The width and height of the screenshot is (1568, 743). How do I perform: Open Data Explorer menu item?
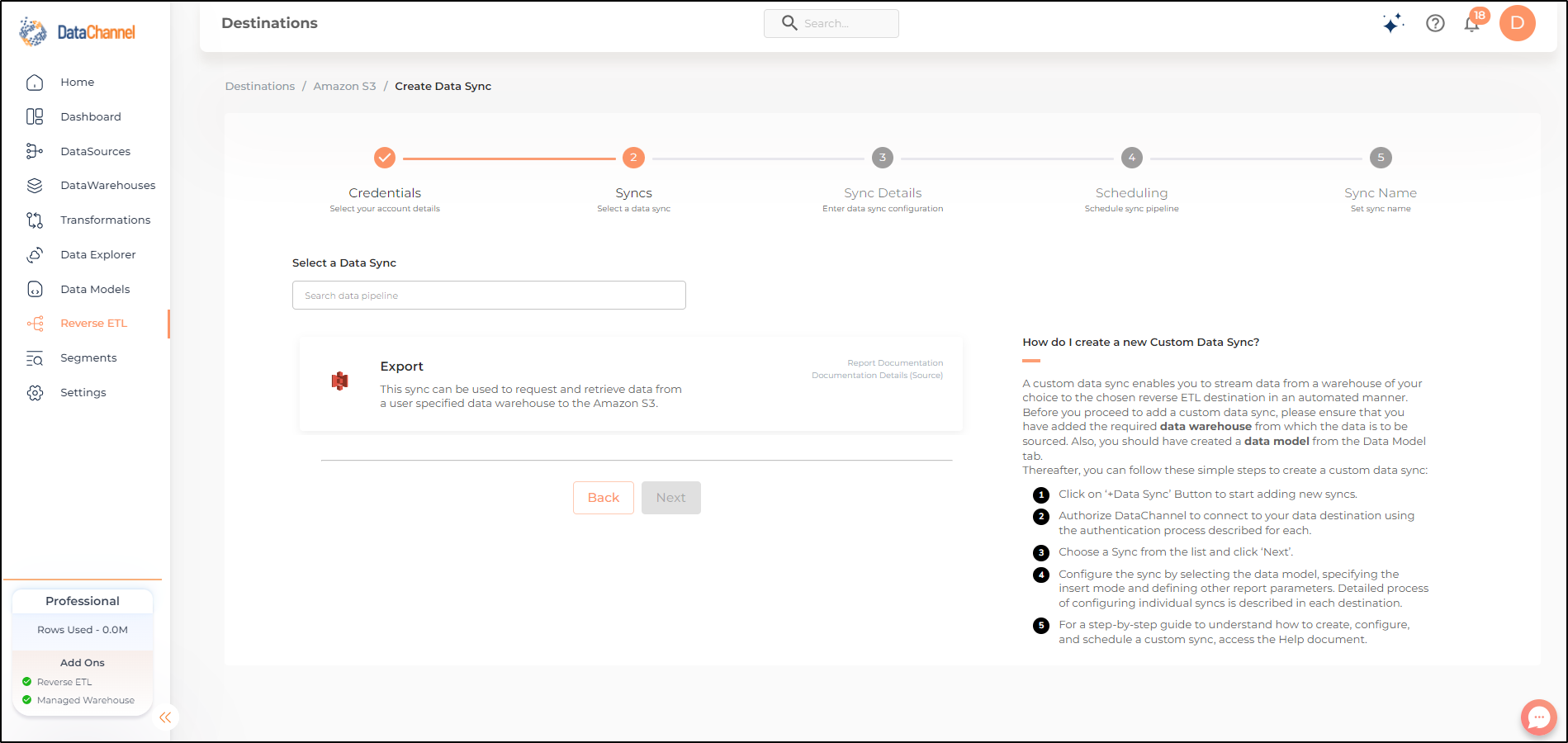[x=98, y=255]
